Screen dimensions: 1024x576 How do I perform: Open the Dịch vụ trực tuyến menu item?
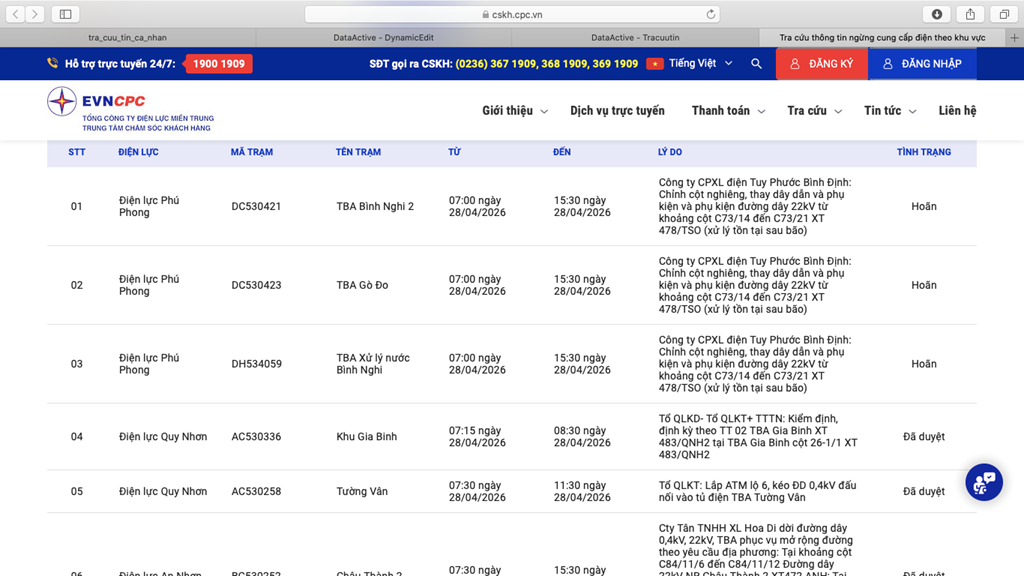(617, 111)
